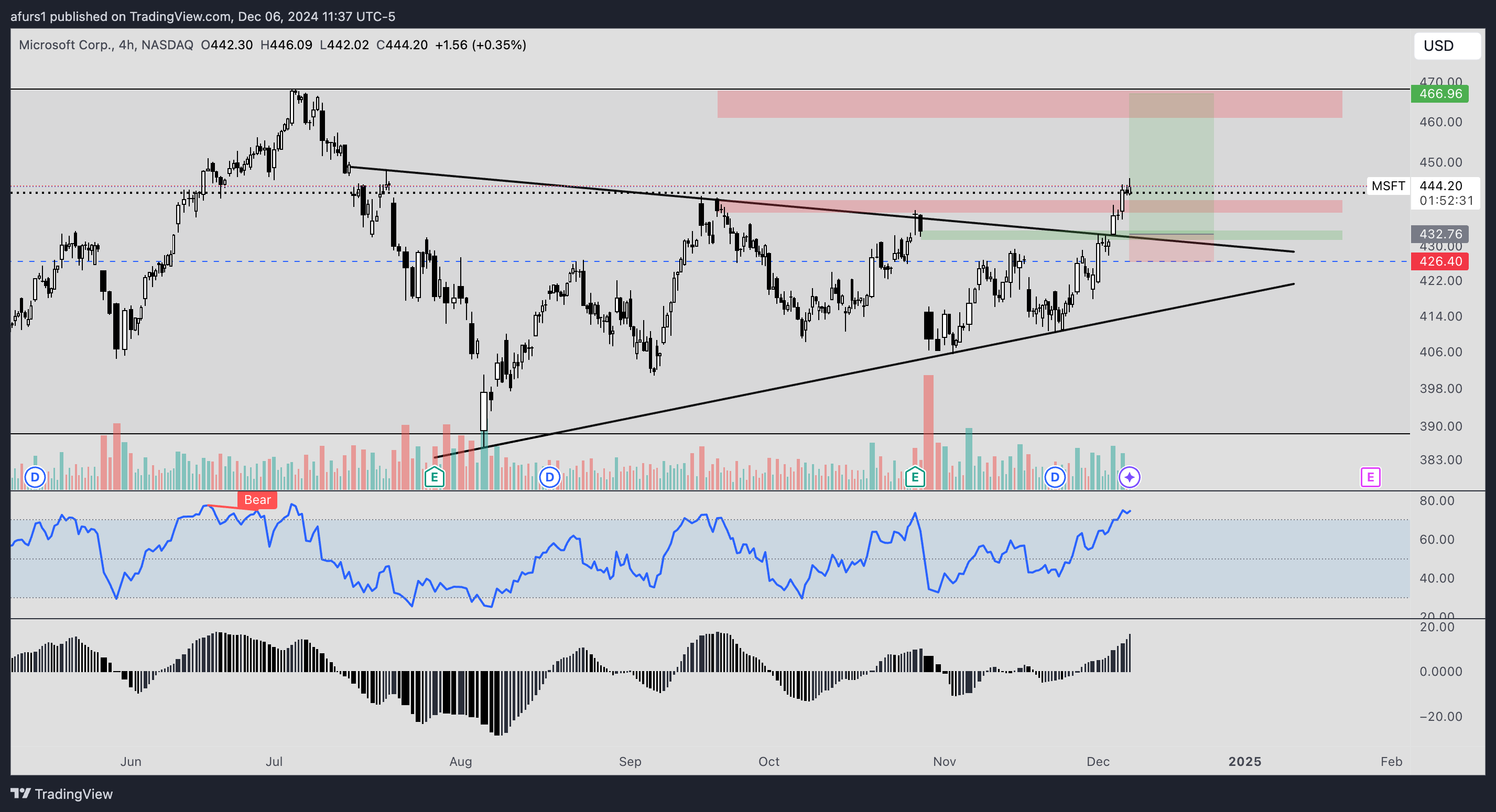This screenshot has width=1496, height=812.
Task: Click the tall red volume bar in late October
Action: coord(928,432)
